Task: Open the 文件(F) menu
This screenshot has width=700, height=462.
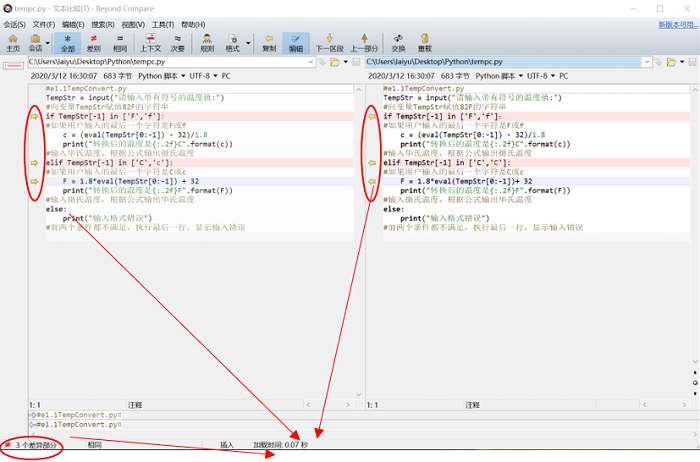Action: [x=43, y=24]
